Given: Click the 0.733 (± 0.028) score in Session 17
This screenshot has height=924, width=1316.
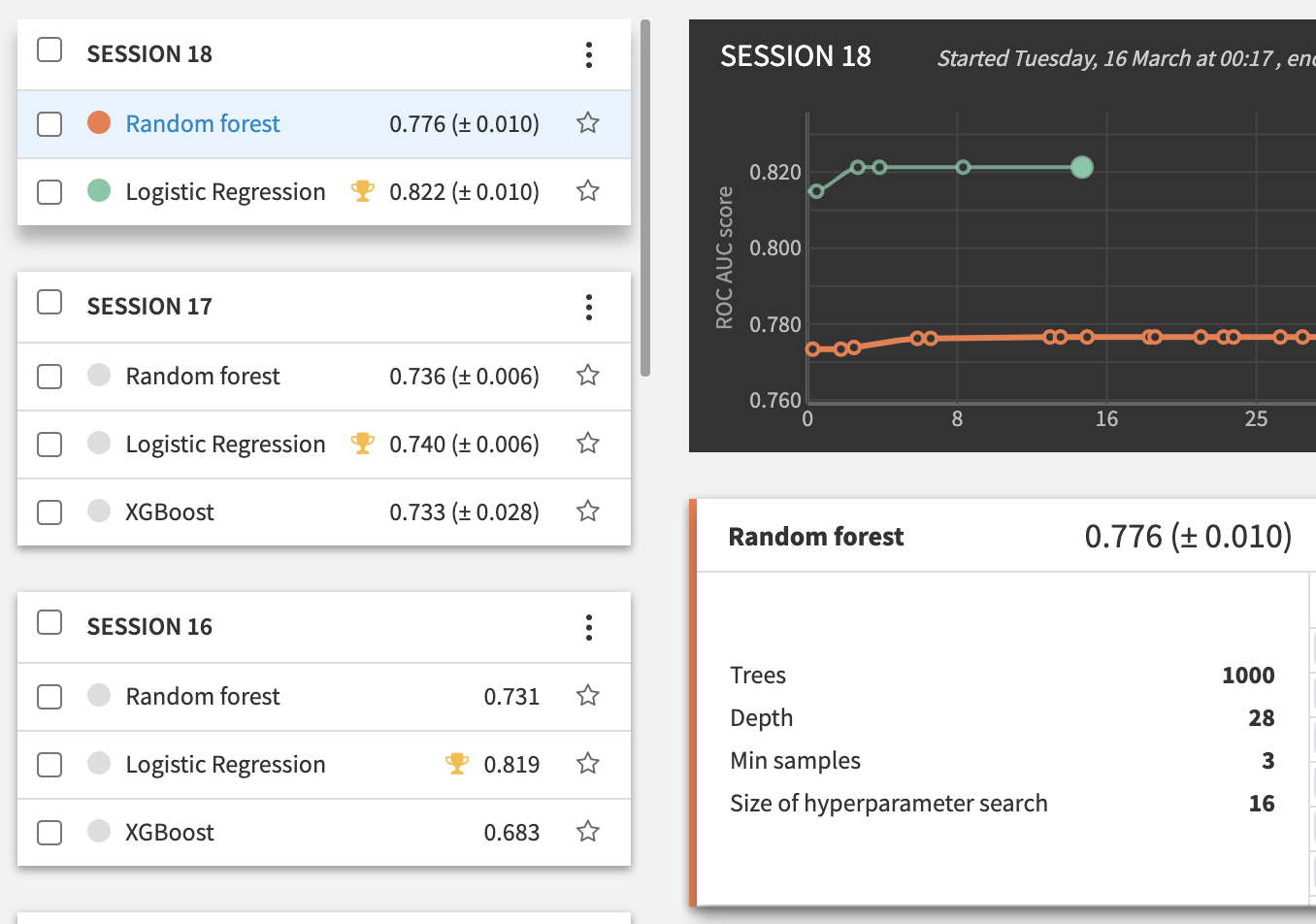Looking at the screenshot, I should (x=464, y=512).
